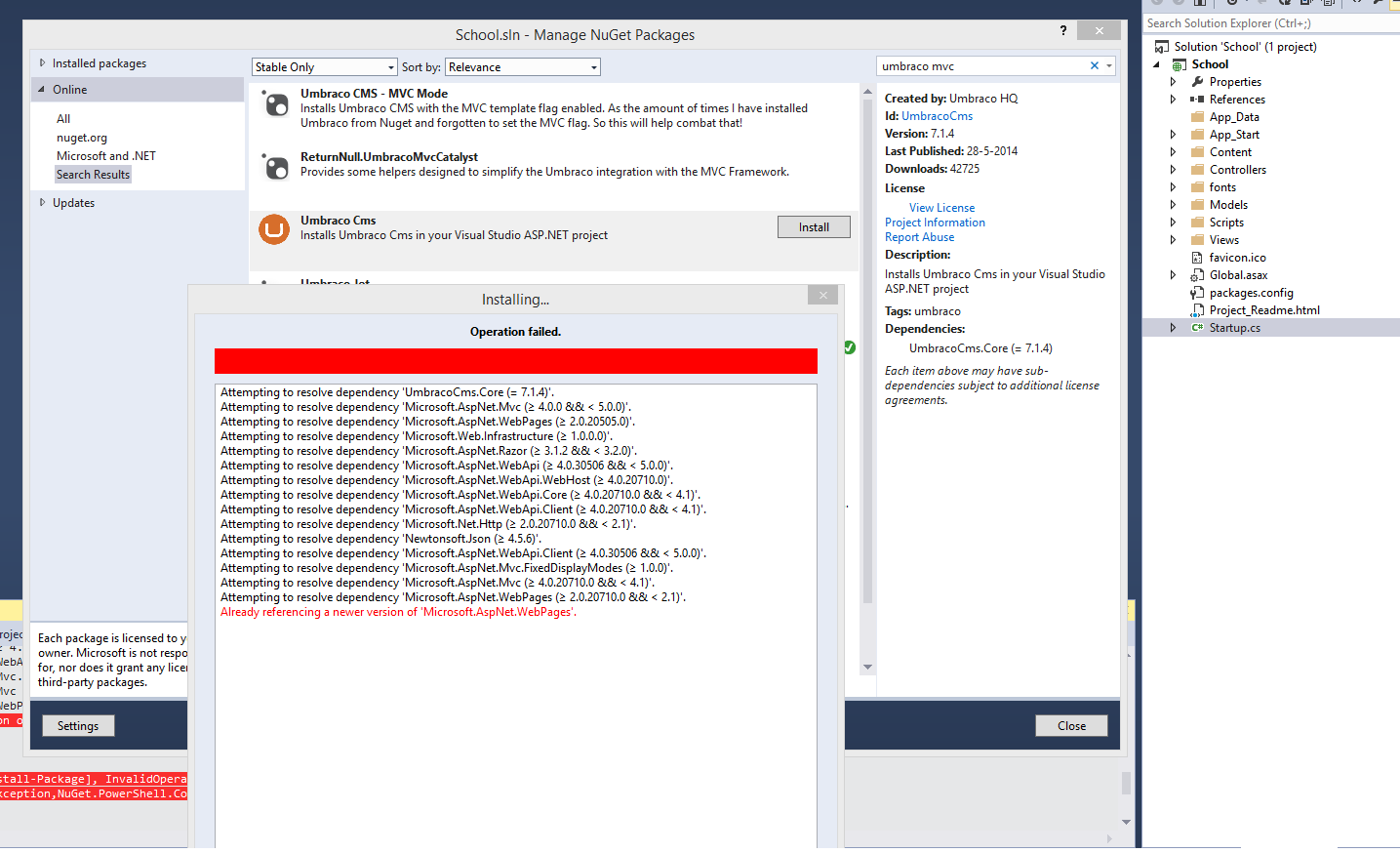This screenshot has height=853, width=1400.
Task: Expand the Installed packages section
Action: pyautogui.click(x=42, y=62)
